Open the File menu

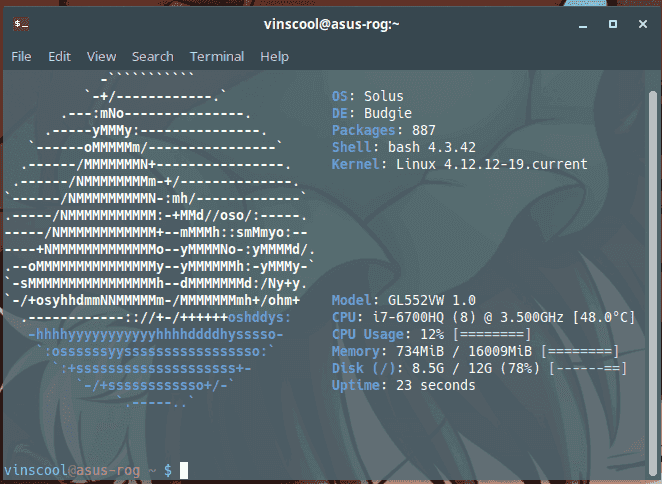21,57
